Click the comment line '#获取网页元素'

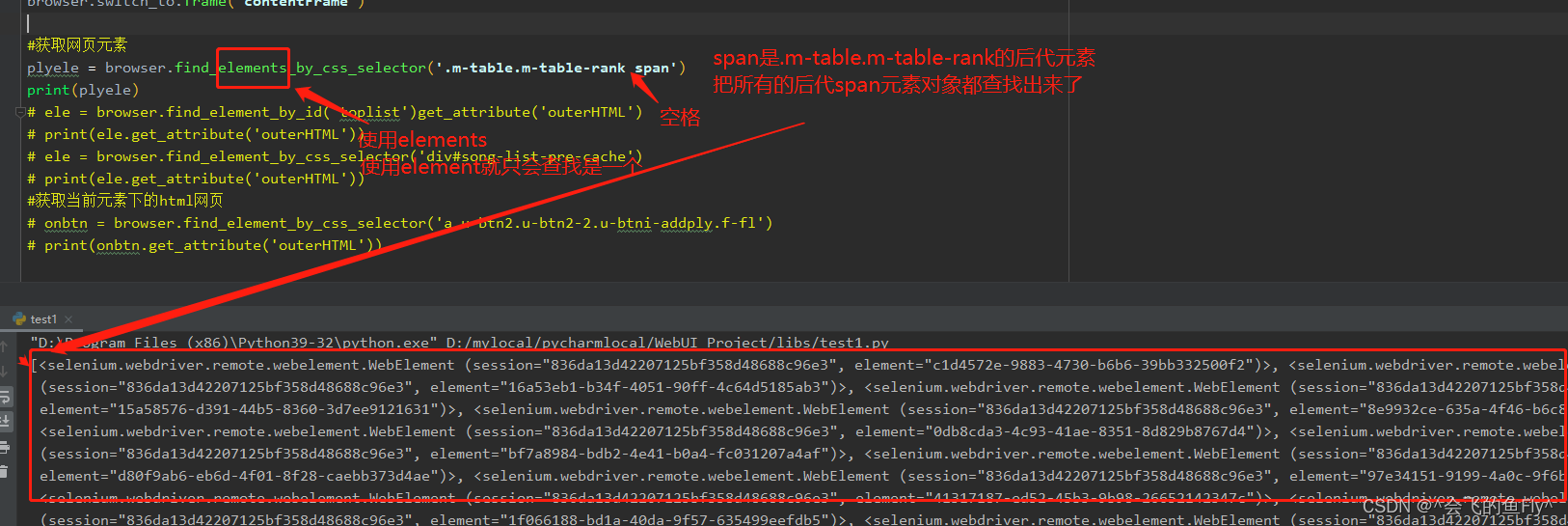(x=77, y=44)
